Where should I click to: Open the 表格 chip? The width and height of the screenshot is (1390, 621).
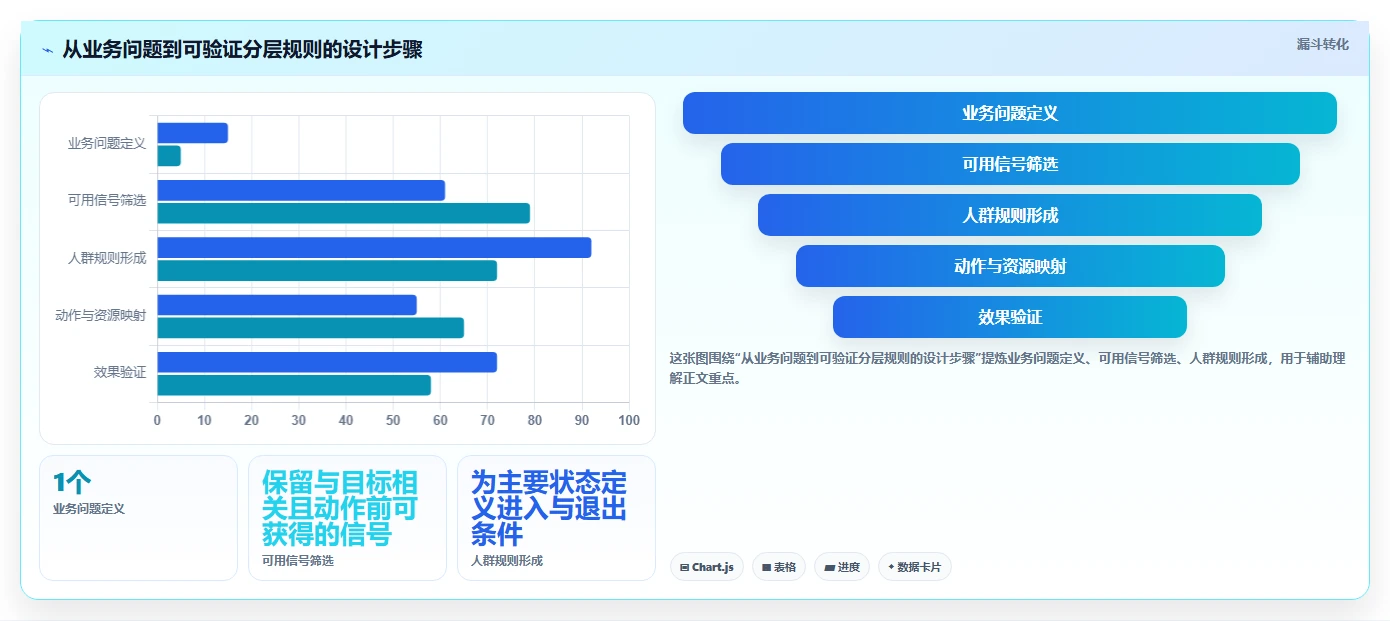pyautogui.click(x=779, y=567)
